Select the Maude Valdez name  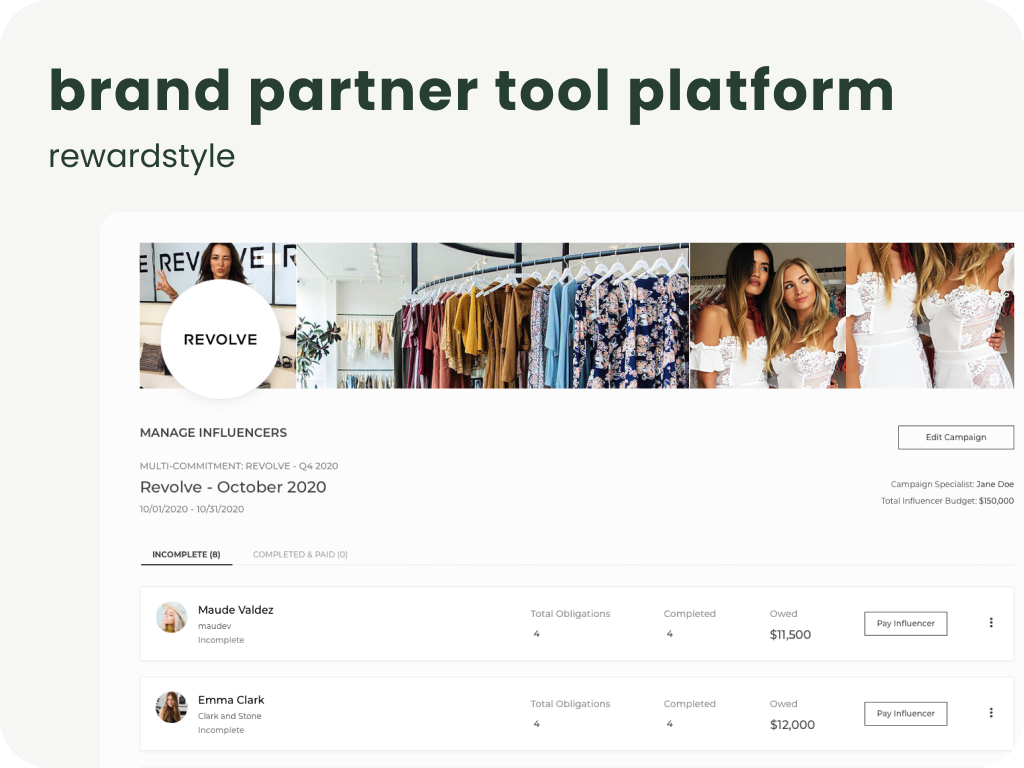click(x=236, y=610)
